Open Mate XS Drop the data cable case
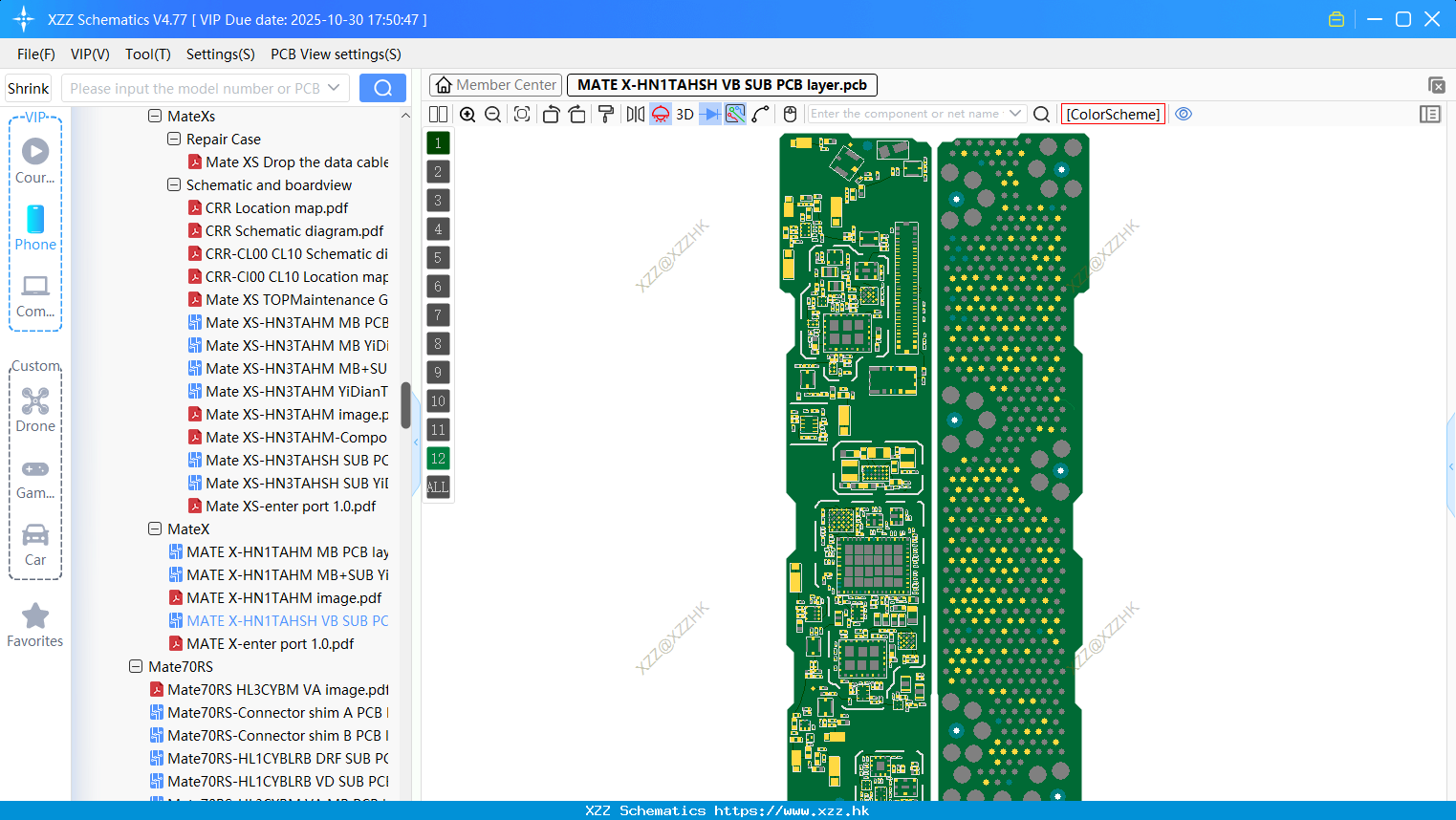1456x820 pixels. pyautogui.click(x=288, y=162)
